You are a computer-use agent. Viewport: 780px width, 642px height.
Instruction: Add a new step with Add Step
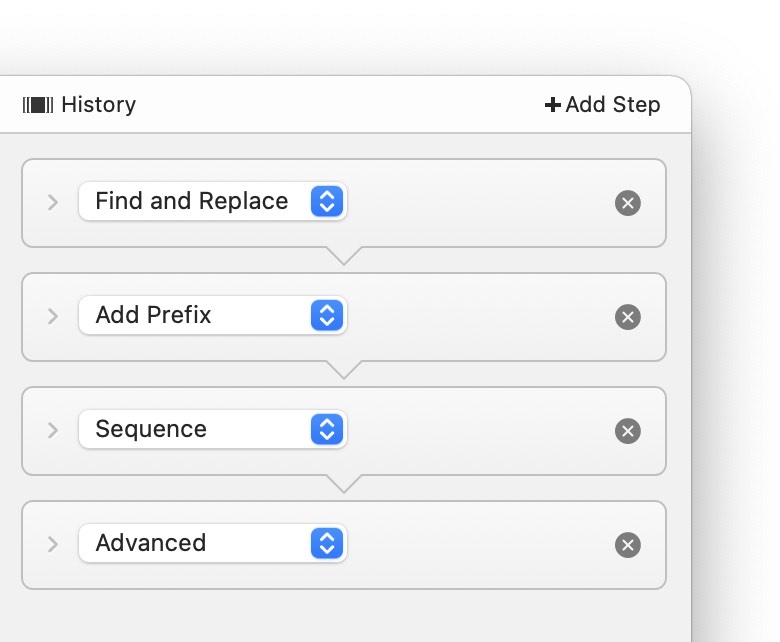coord(602,105)
